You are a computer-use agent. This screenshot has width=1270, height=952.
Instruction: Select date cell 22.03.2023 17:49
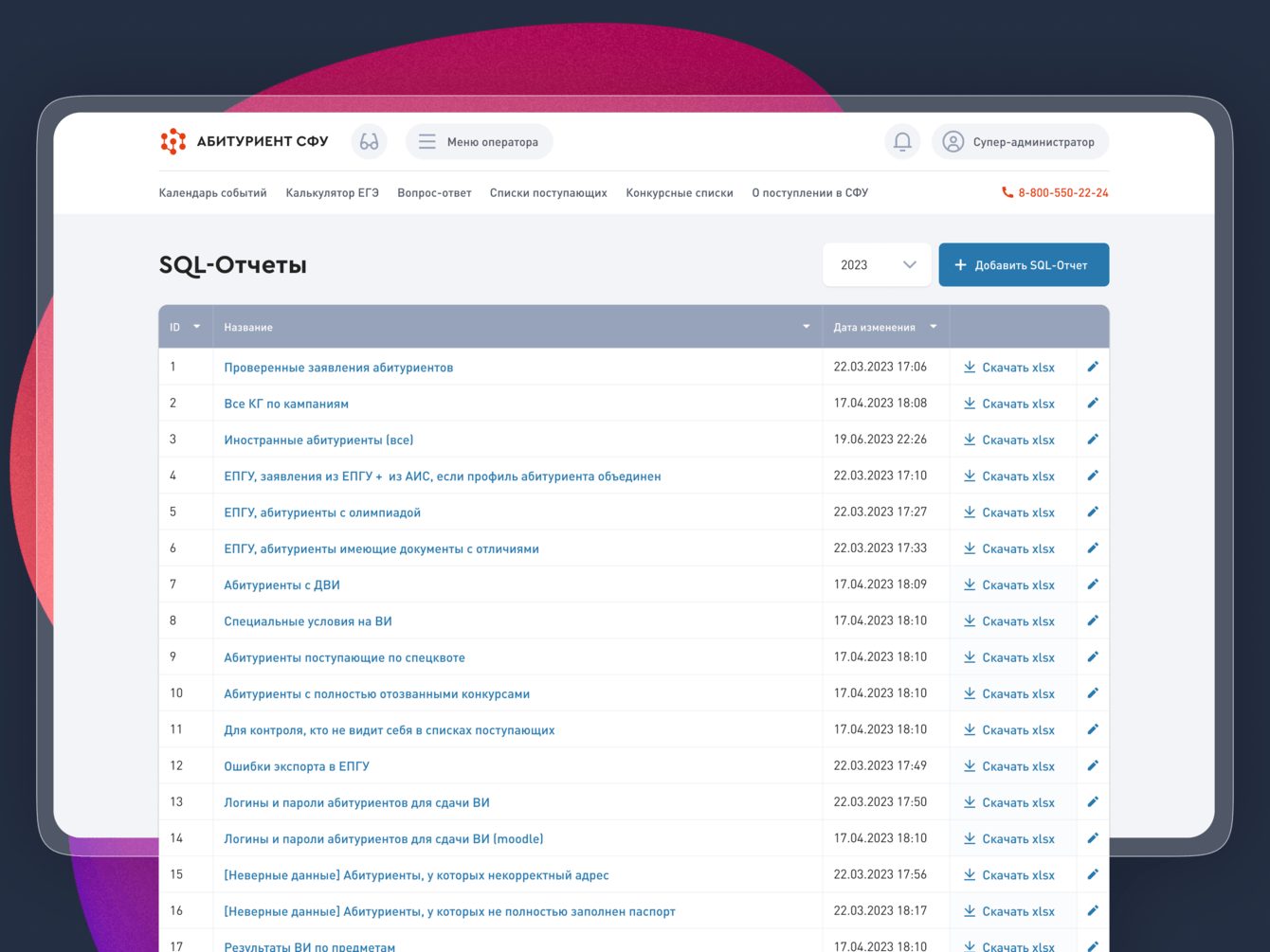(x=880, y=766)
